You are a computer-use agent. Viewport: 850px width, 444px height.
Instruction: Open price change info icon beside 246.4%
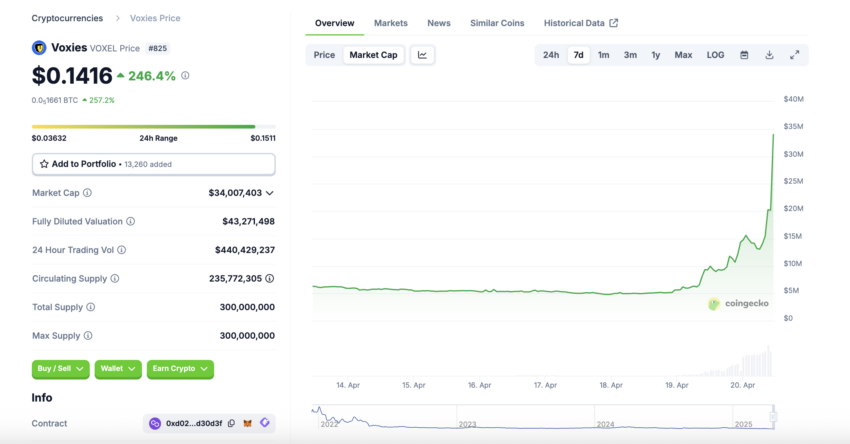[x=185, y=75]
